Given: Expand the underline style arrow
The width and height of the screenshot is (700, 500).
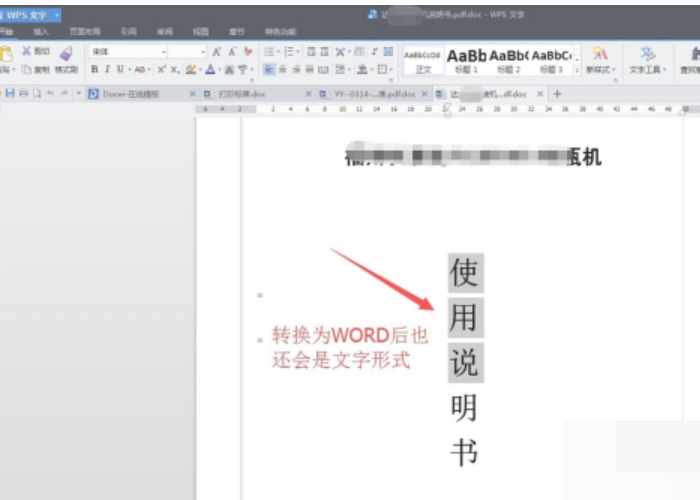Looking at the screenshot, I should pyautogui.click(x=129, y=70).
